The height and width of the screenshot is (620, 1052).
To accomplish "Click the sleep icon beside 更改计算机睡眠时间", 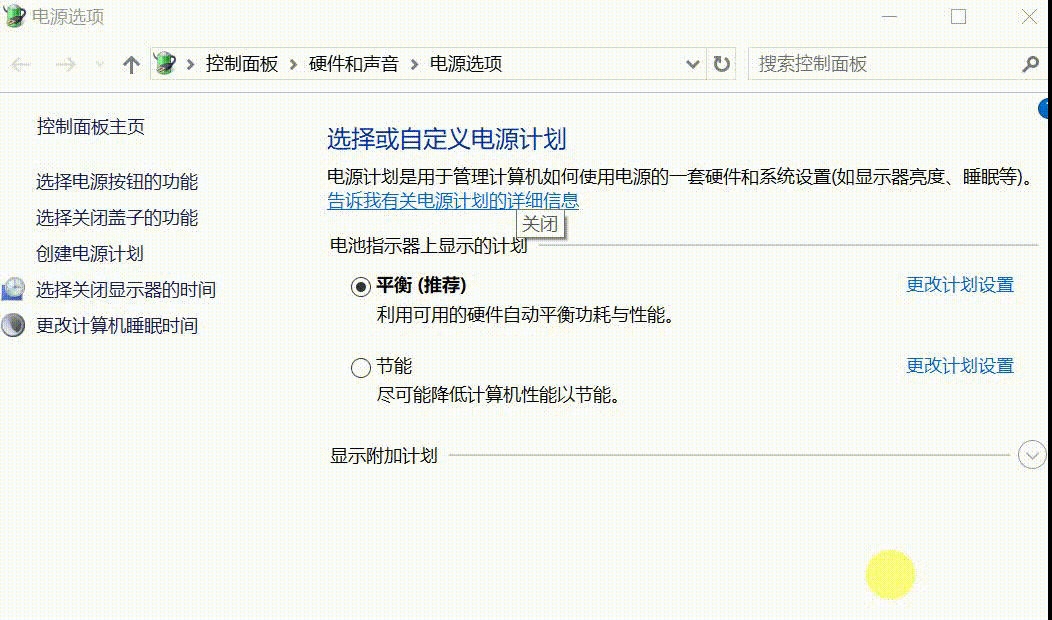I will pos(13,325).
